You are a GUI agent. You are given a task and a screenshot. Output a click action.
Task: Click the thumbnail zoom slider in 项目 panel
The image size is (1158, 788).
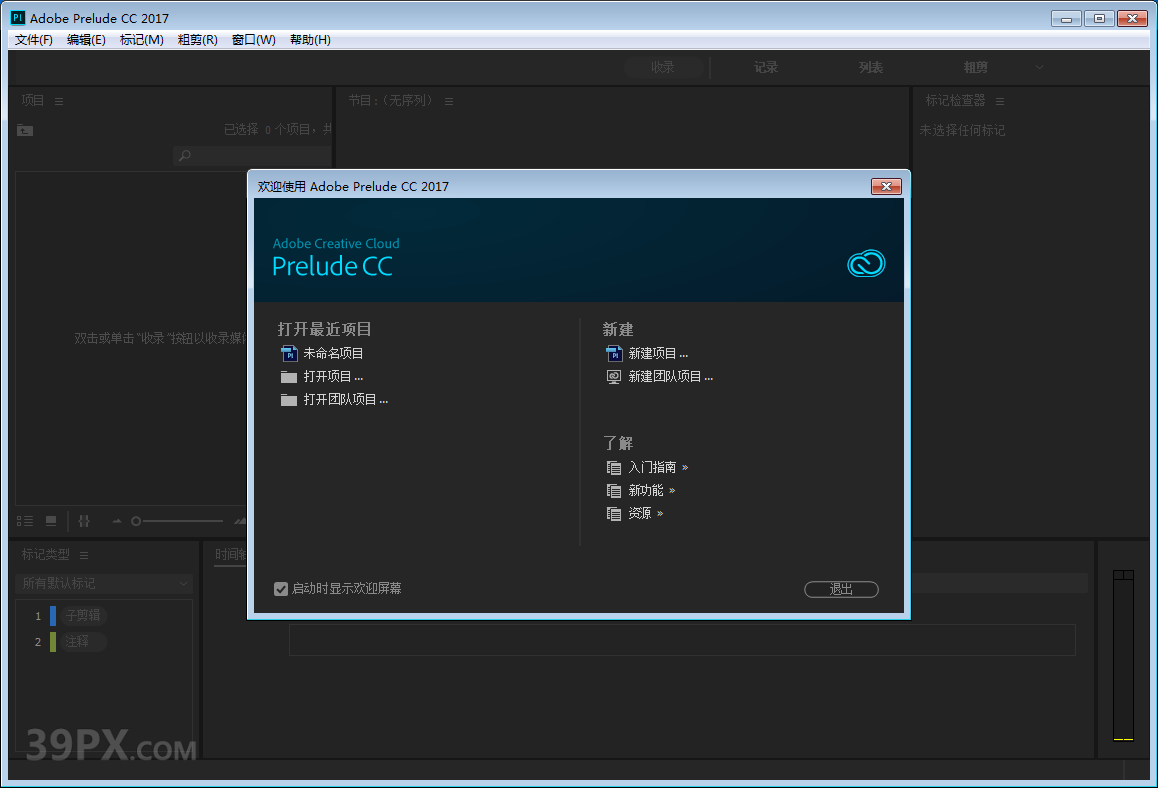pos(179,521)
